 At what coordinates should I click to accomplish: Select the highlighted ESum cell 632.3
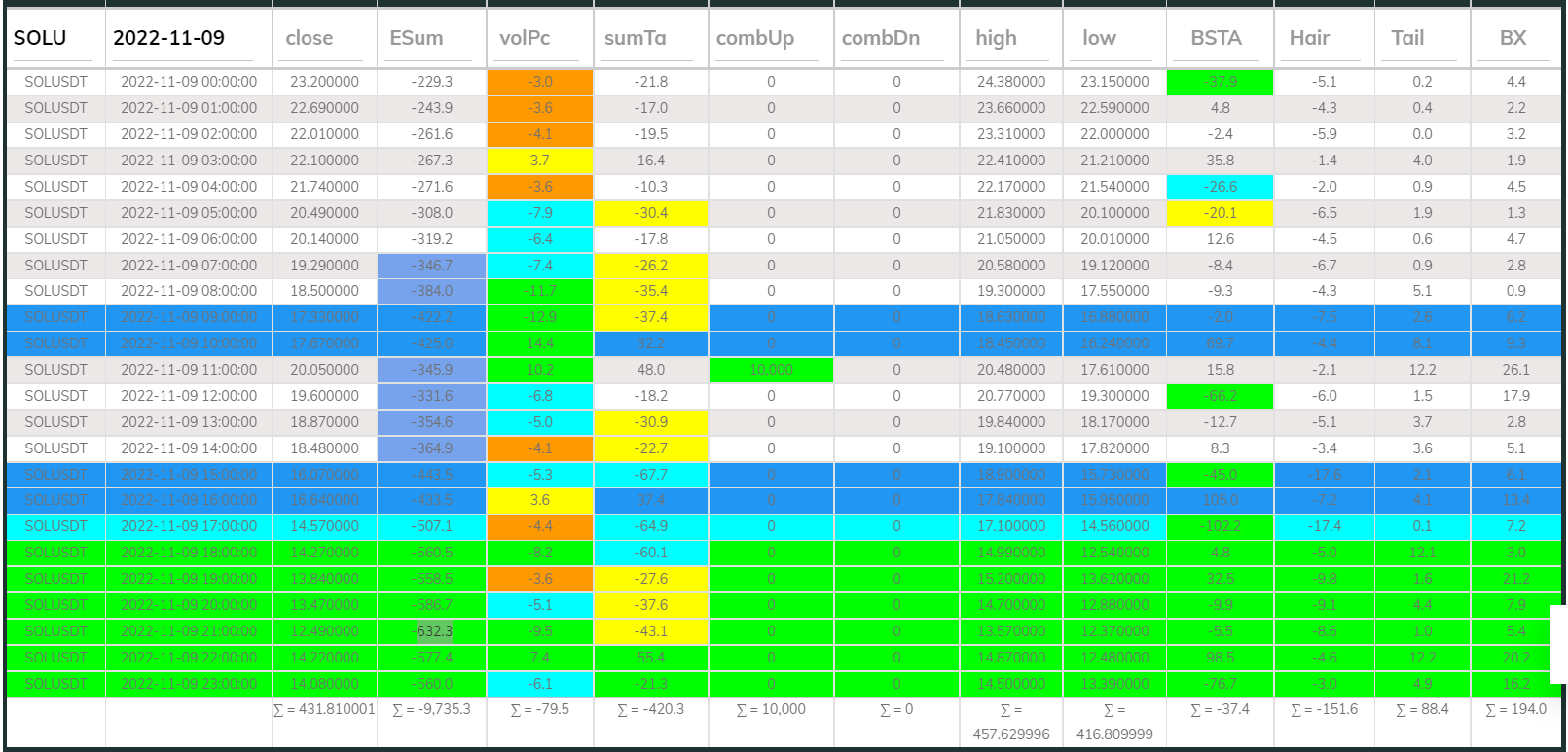click(x=434, y=631)
